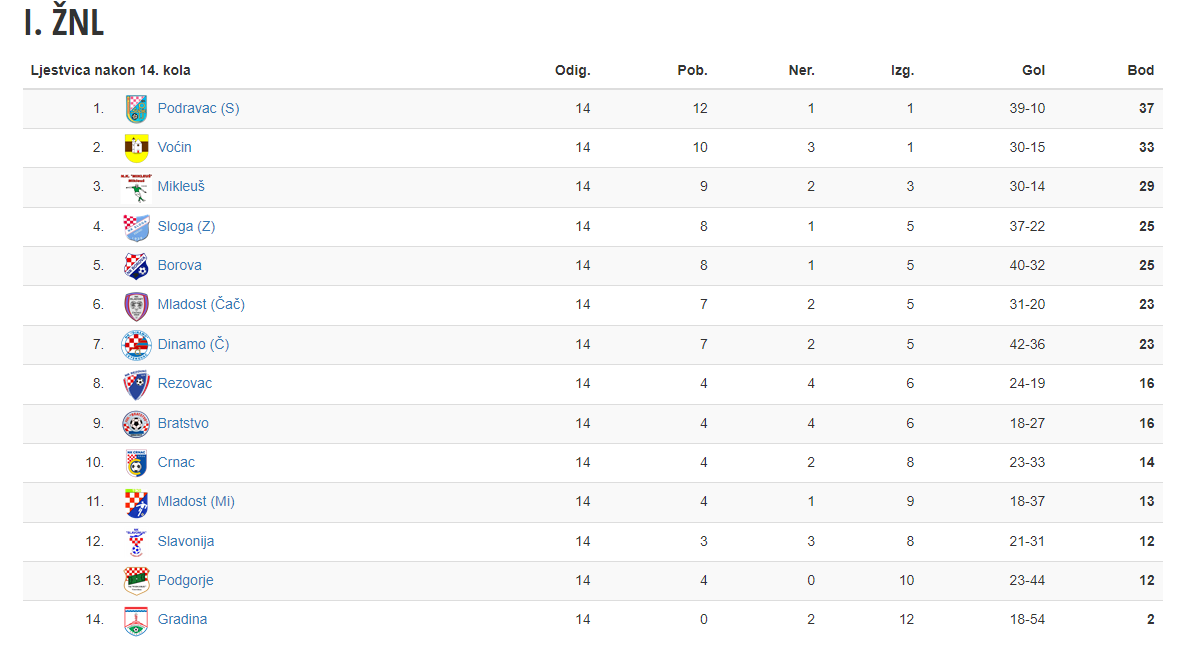1204x663 pixels.
Task: Click Voćin's 33 points value
Action: point(1146,147)
